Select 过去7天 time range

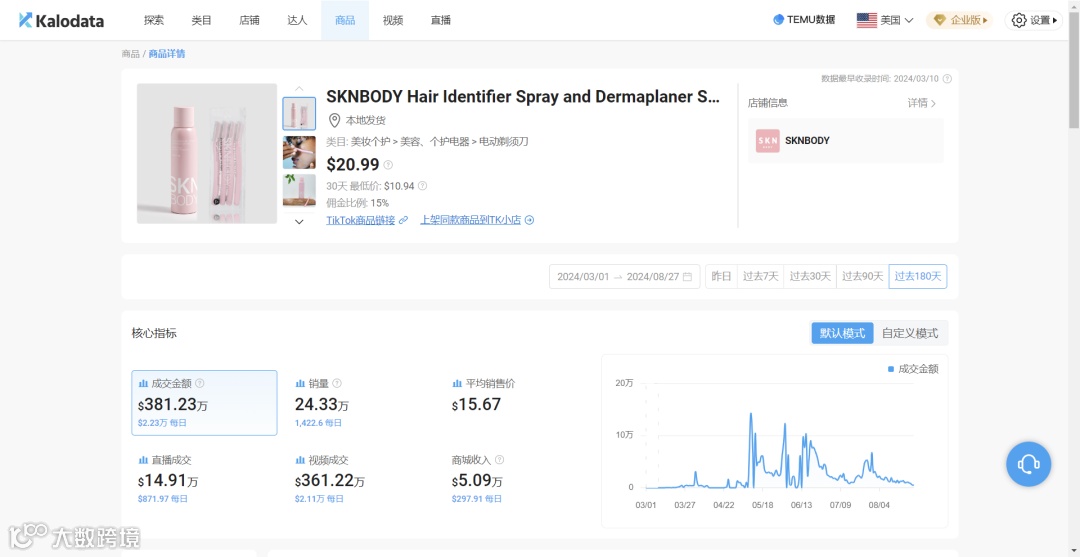coord(760,276)
